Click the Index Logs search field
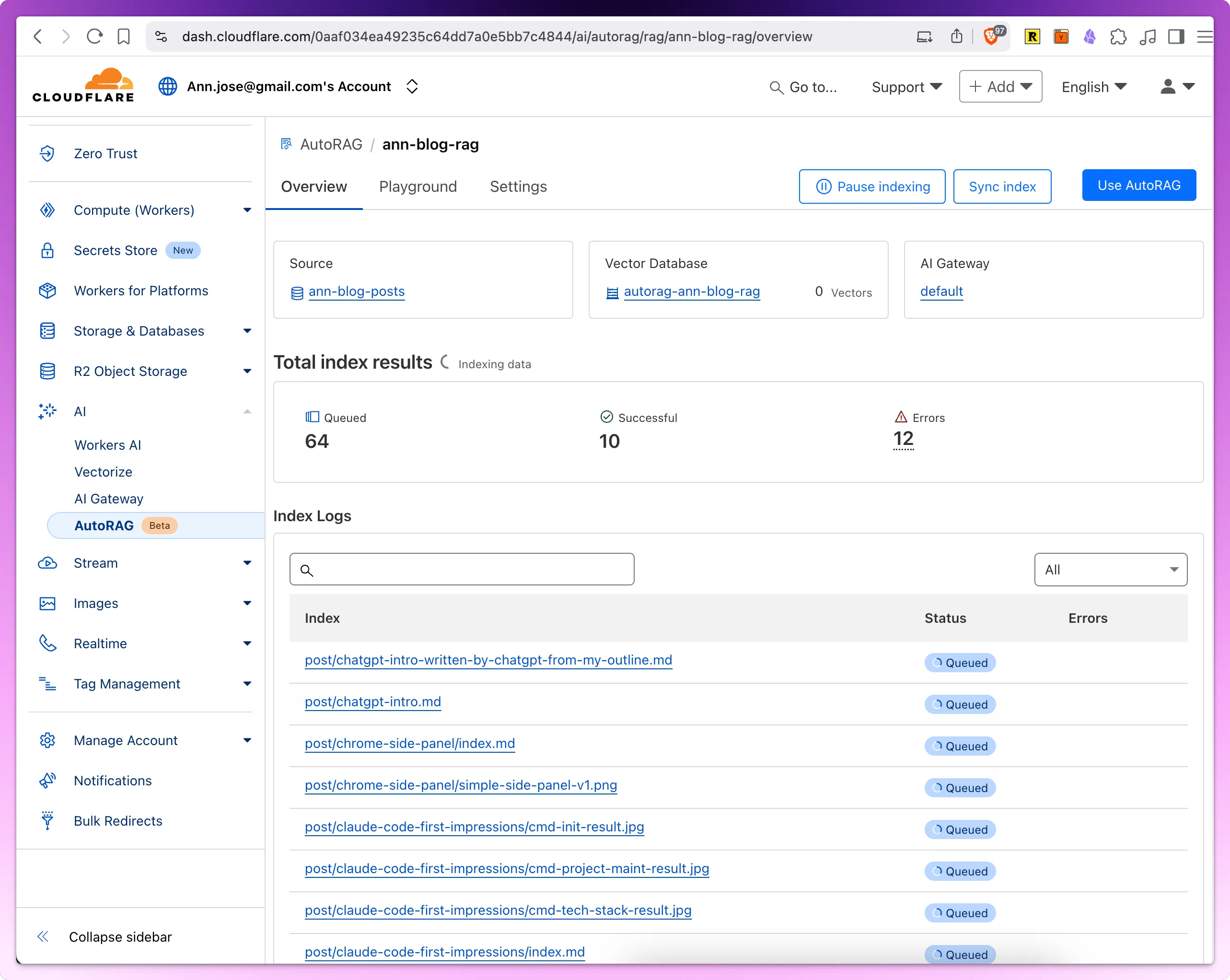 tap(462, 570)
